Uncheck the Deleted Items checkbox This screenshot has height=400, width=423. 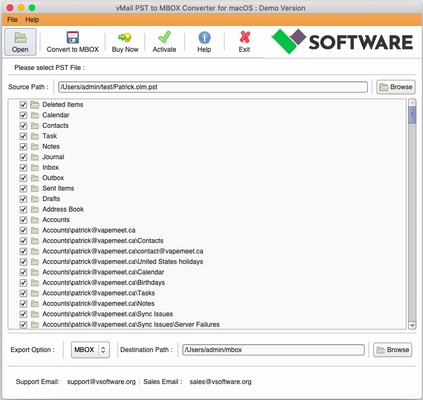pos(23,105)
